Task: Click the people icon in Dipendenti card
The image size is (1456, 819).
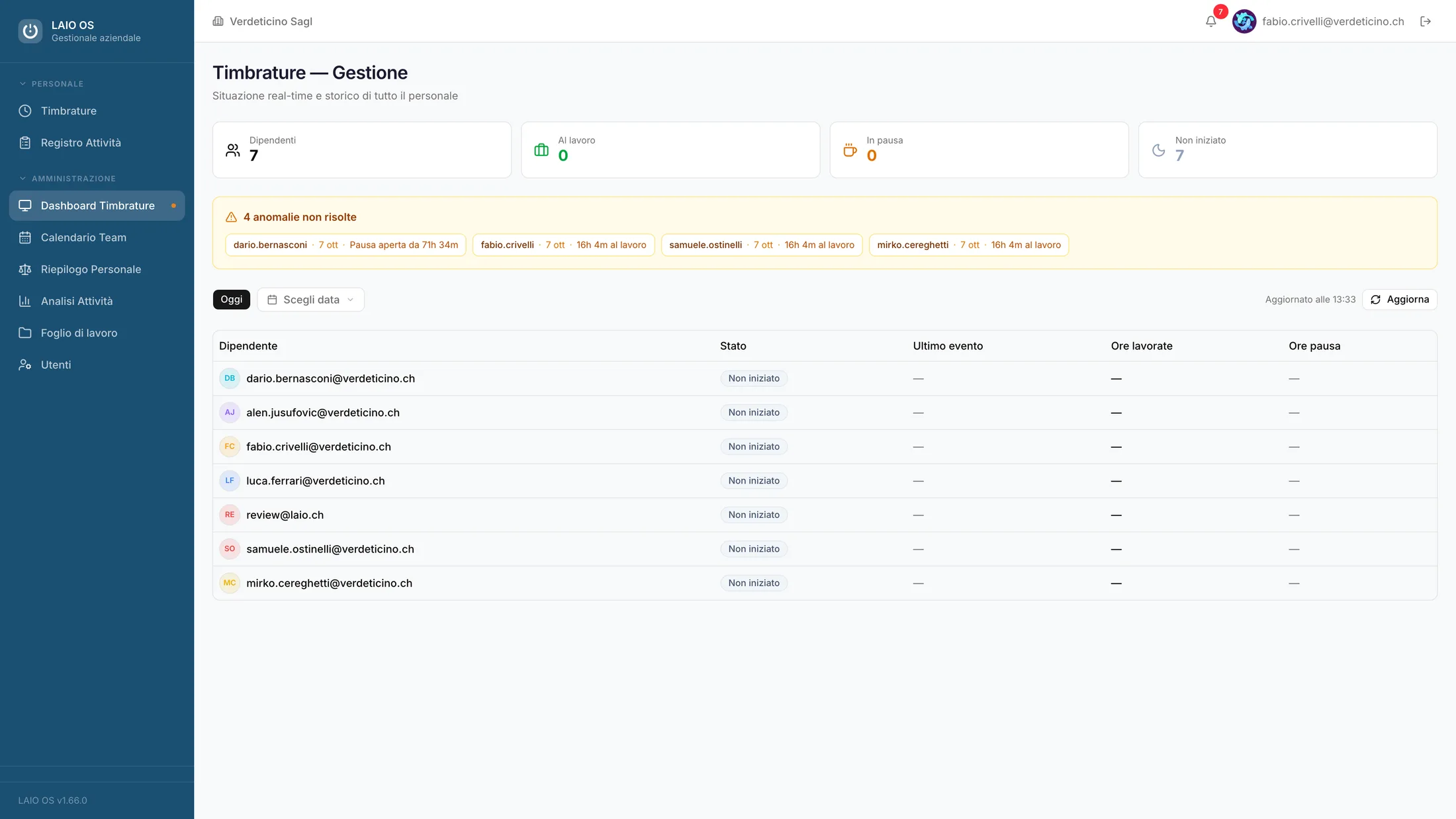Action: [x=233, y=150]
